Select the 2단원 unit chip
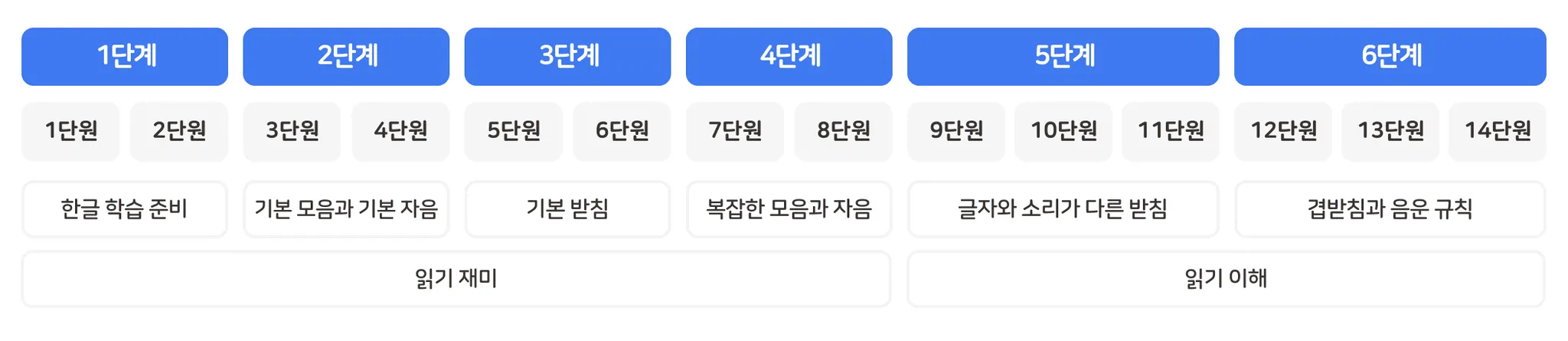 179,131
